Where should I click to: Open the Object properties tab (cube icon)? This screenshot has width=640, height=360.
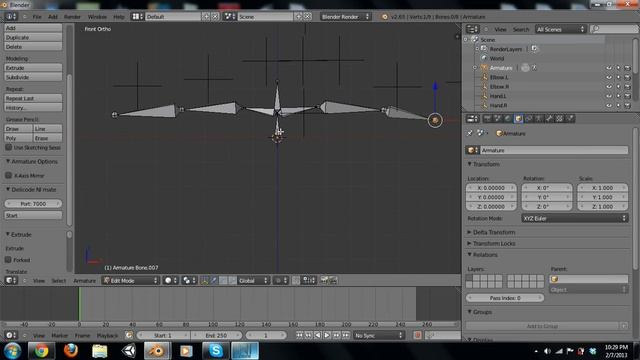tap(518, 119)
